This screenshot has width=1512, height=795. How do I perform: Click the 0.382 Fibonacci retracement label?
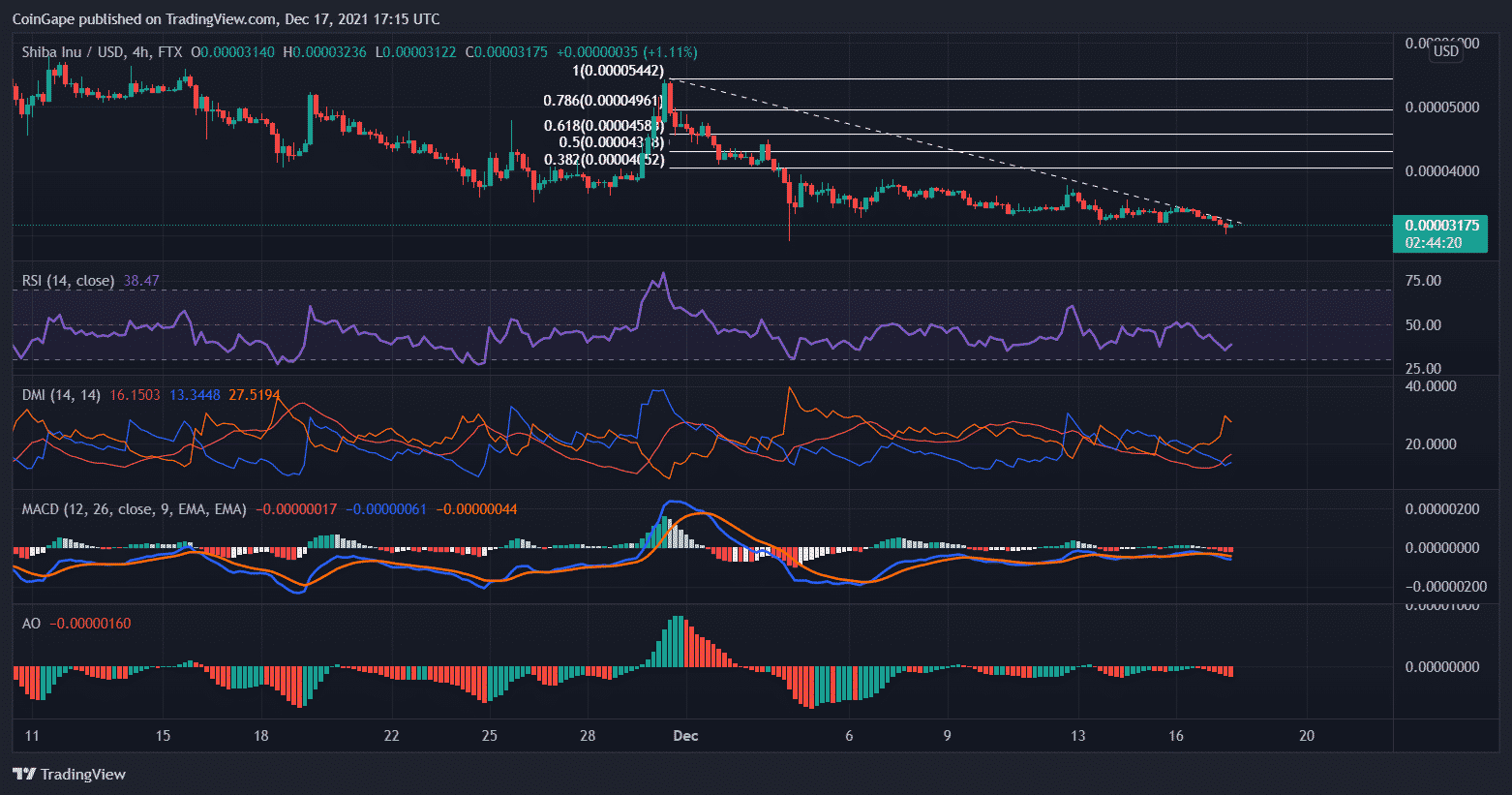coord(604,160)
